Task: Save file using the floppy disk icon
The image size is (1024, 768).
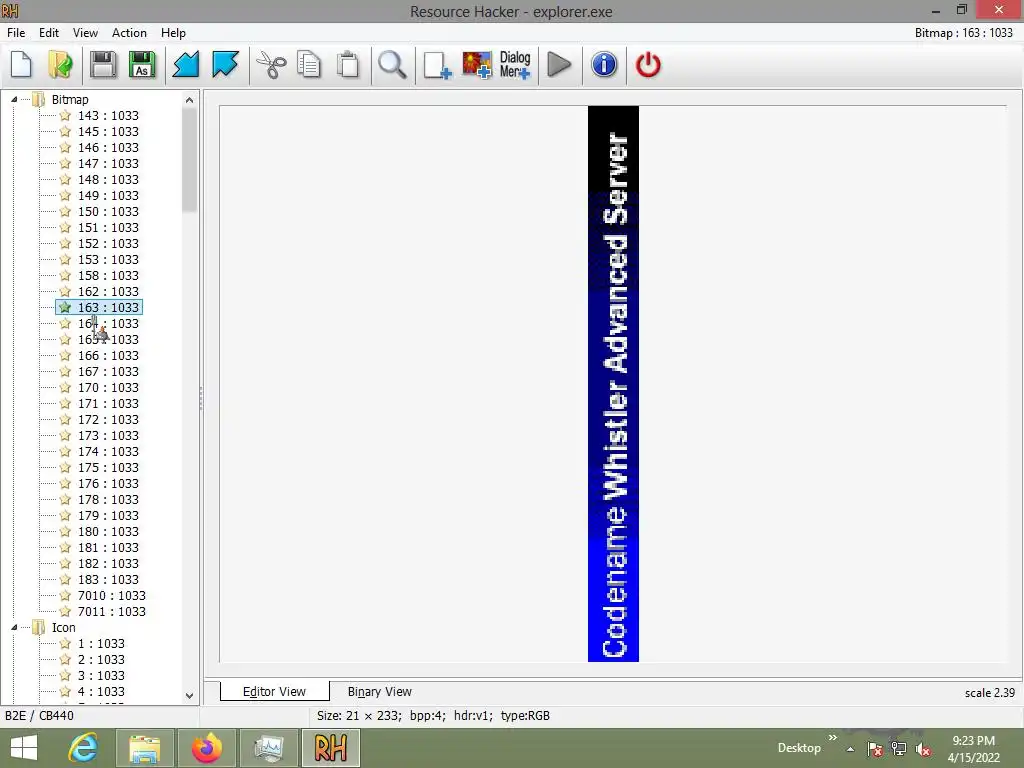Action: click(103, 65)
